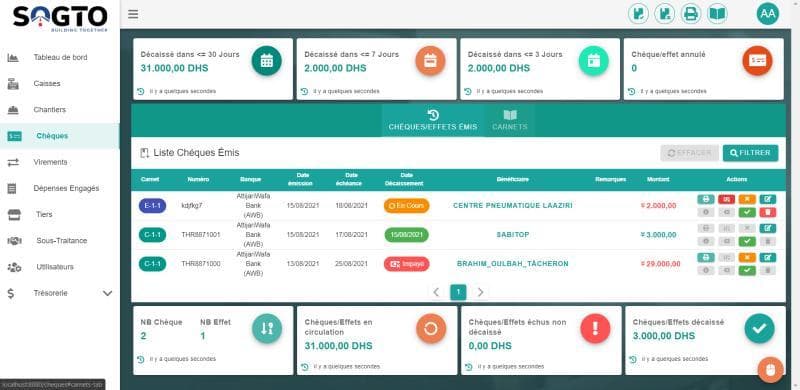Open Caisses in sidebar
Image resolution: width=800 pixels, height=390 pixels.
coord(60,84)
